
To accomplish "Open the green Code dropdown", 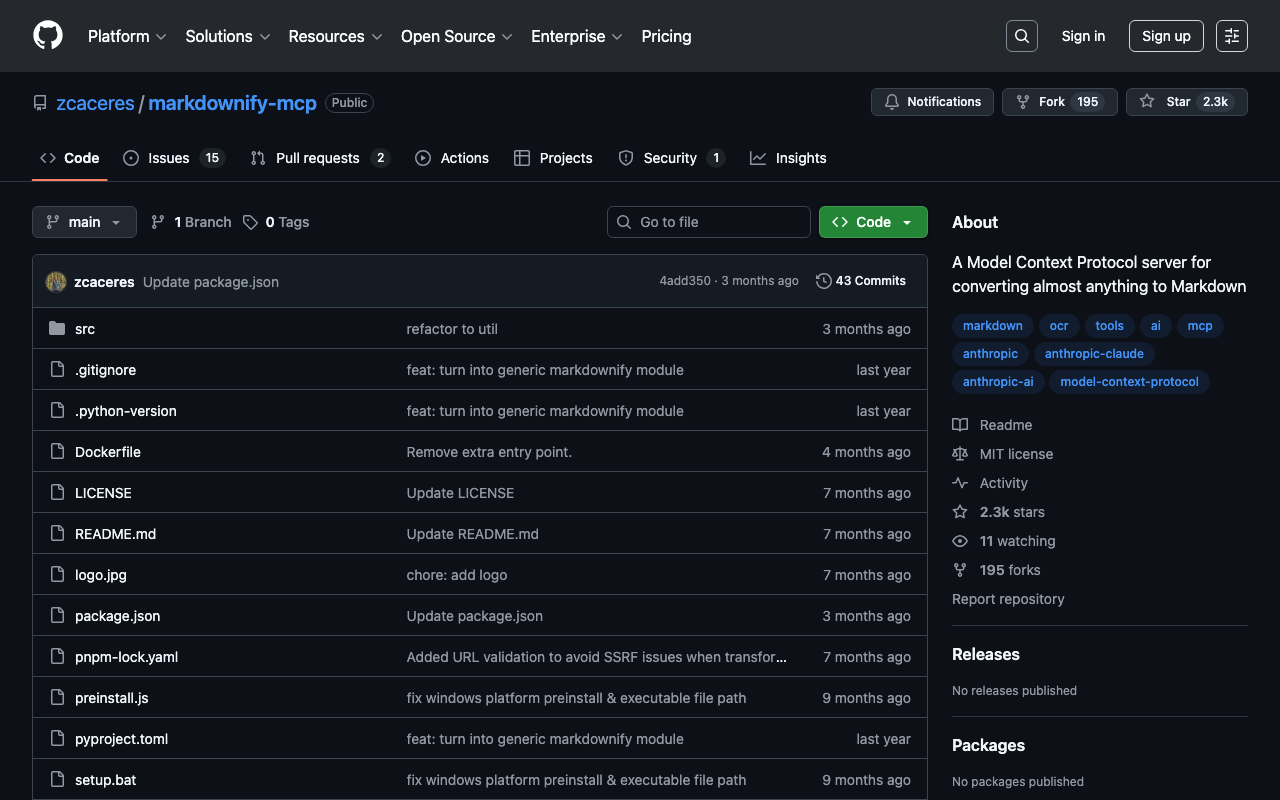I will (x=872, y=222).
